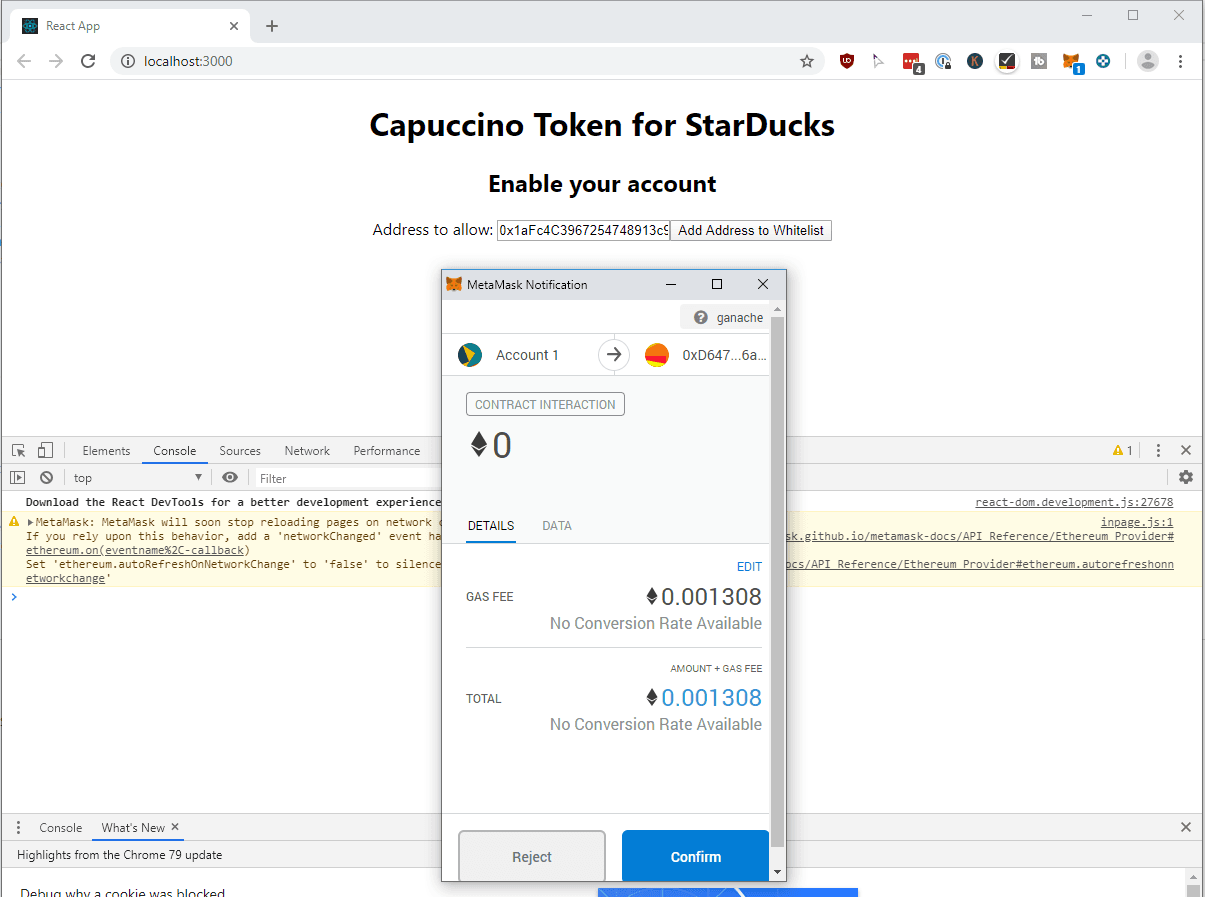Select the drawer Console tab

61,828
